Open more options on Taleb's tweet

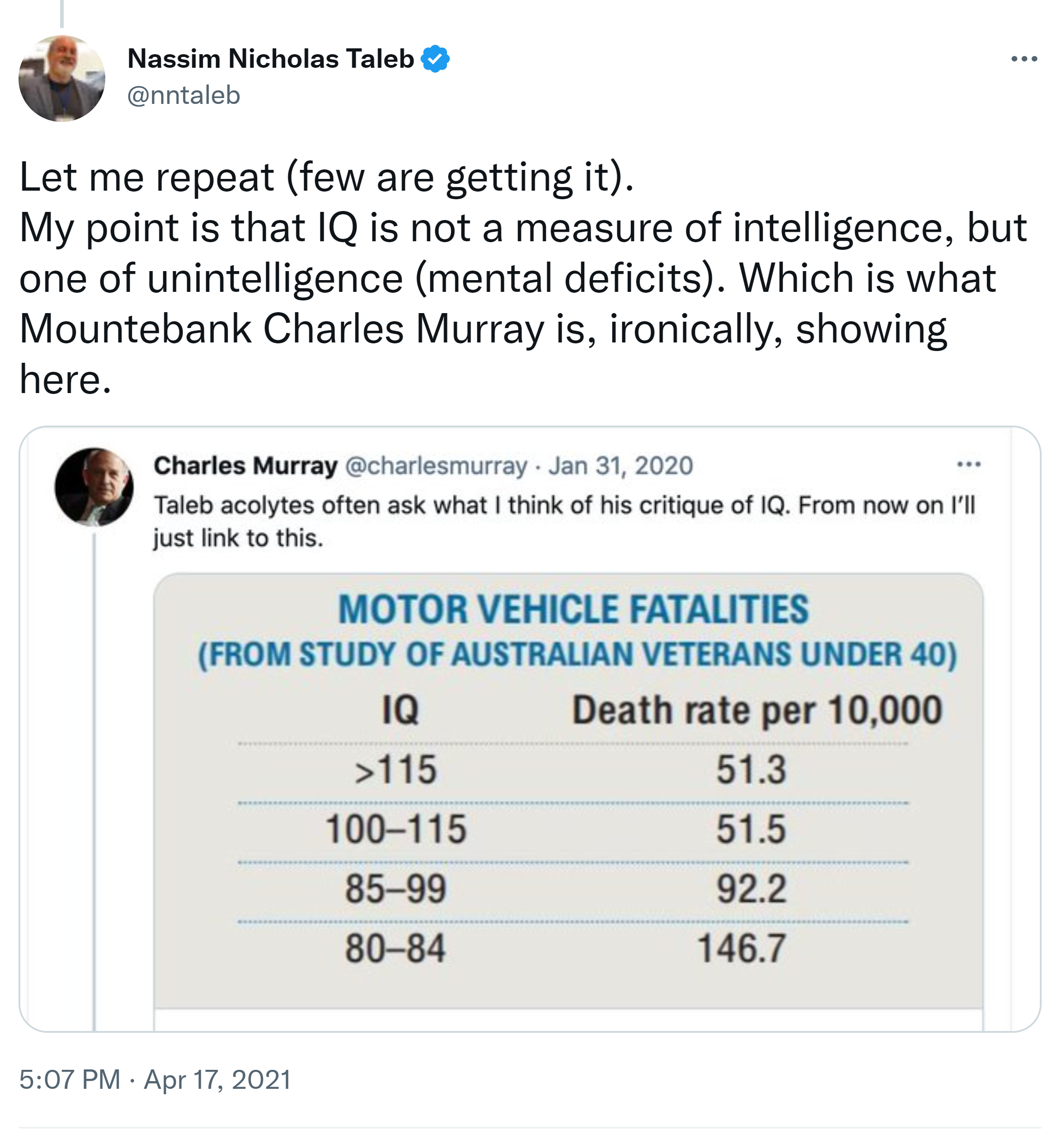[x=1024, y=59]
